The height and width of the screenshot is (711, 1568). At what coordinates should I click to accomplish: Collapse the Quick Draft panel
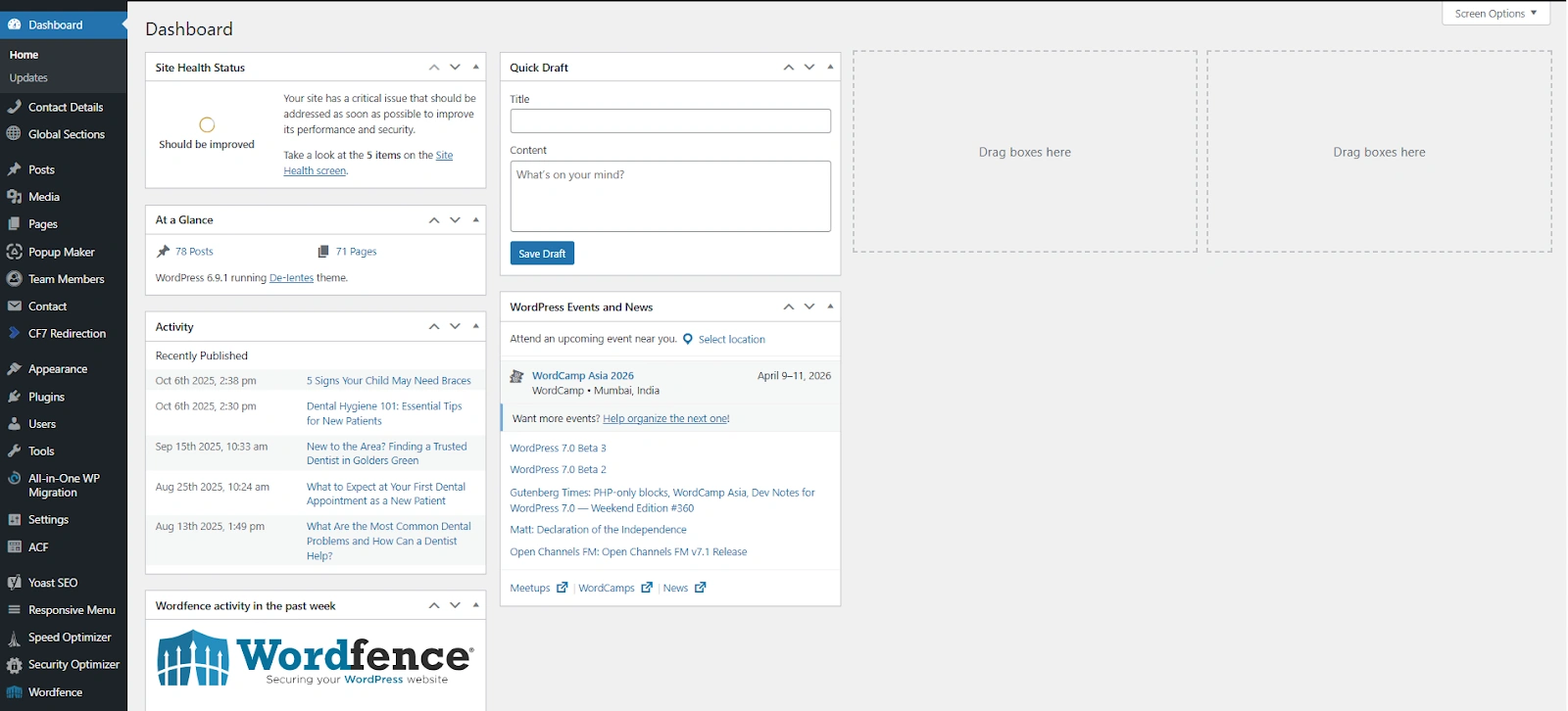(830, 68)
